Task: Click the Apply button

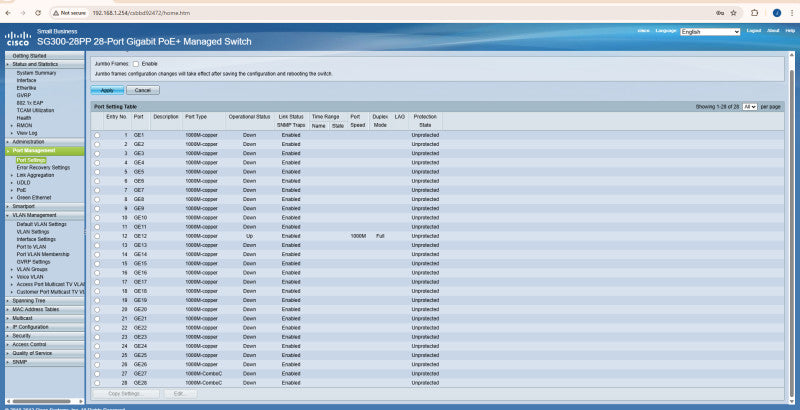Action: tap(107, 90)
